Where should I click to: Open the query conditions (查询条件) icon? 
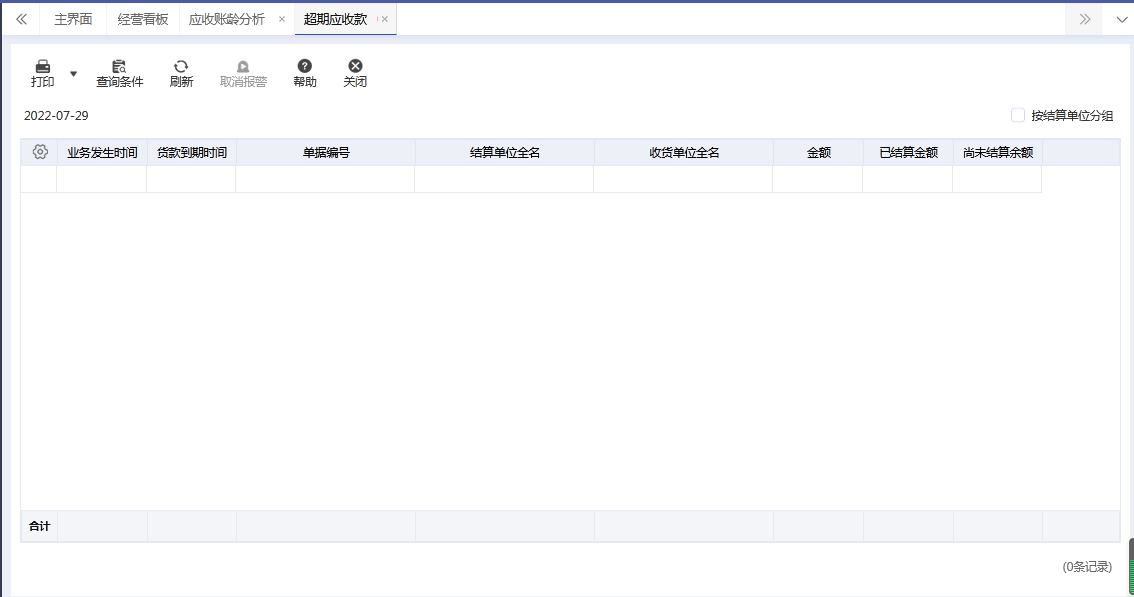tap(119, 66)
